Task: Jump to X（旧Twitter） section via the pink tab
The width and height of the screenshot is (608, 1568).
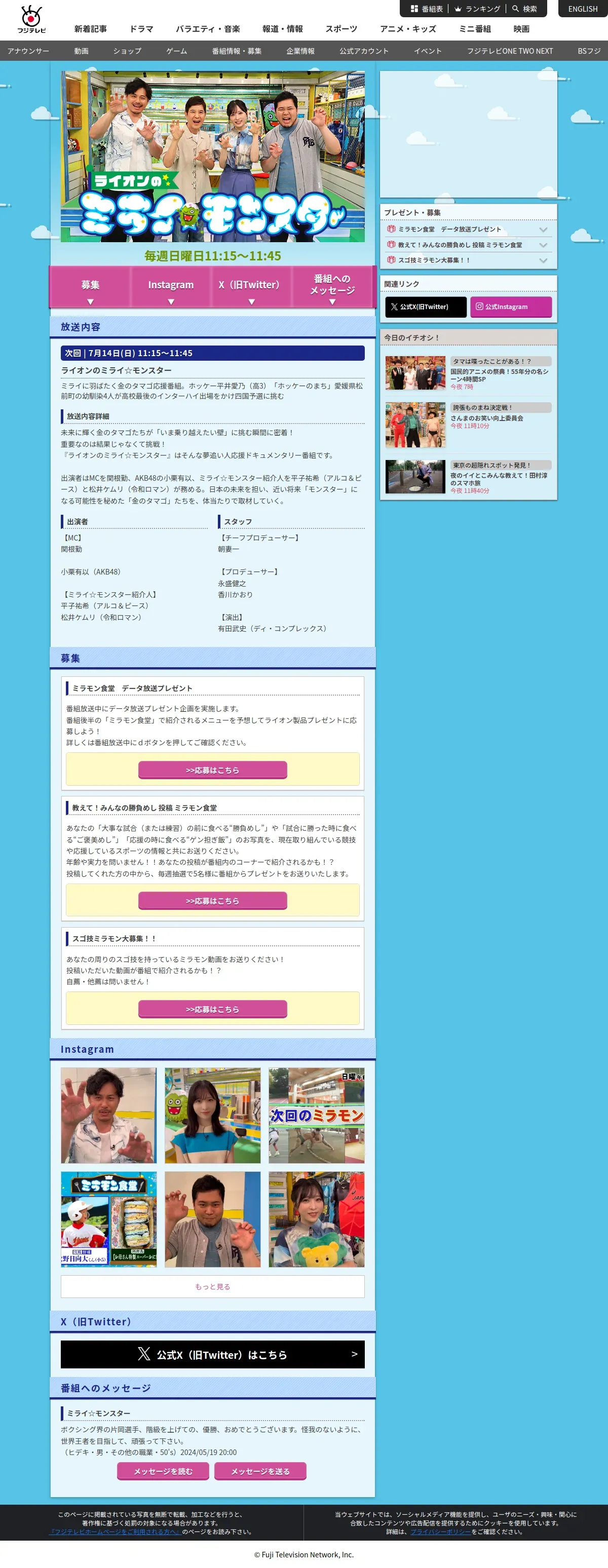Action: tap(251, 287)
